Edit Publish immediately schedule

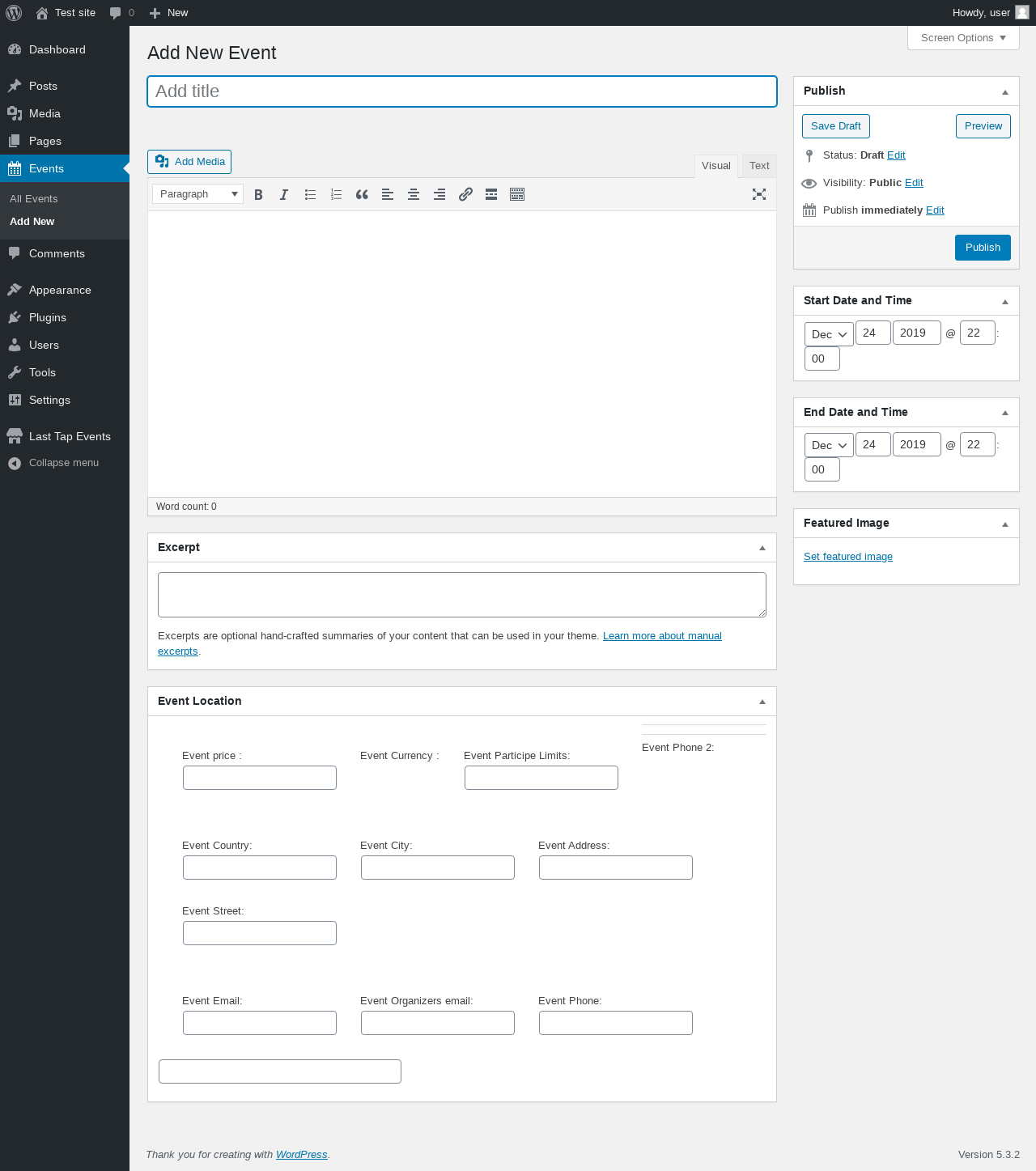click(x=935, y=210)
